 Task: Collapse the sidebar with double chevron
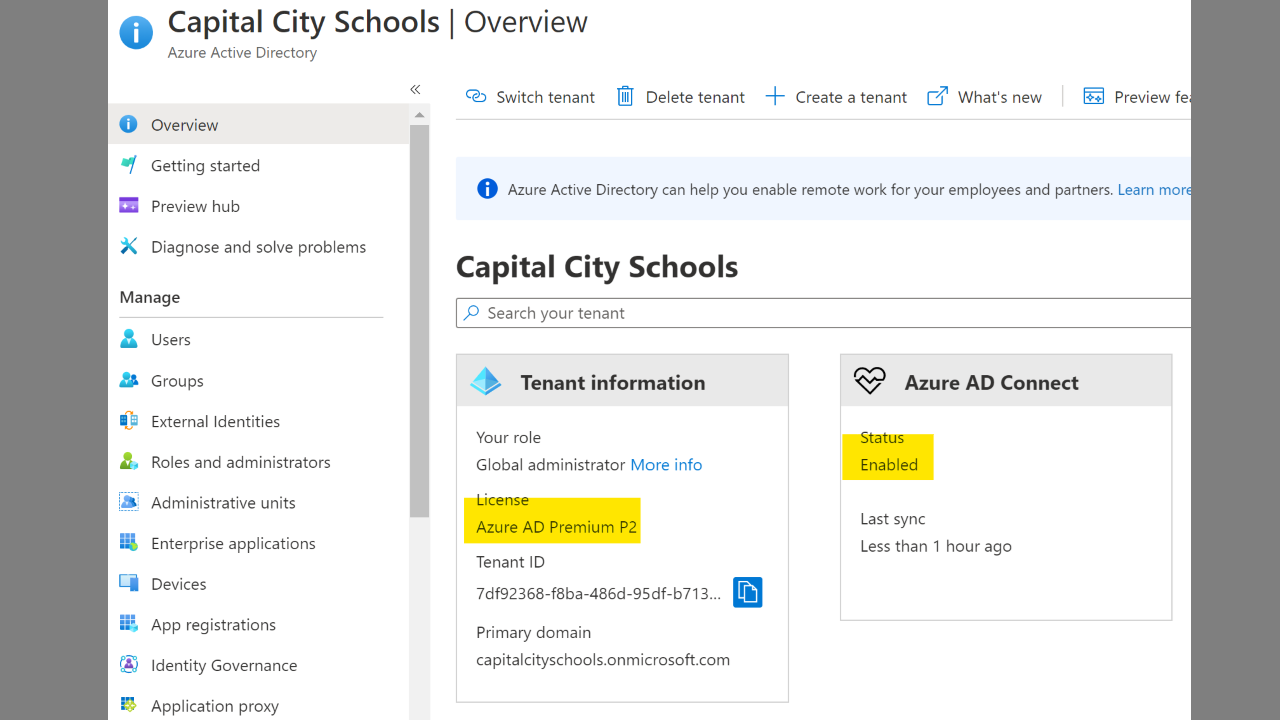[415, 89]
